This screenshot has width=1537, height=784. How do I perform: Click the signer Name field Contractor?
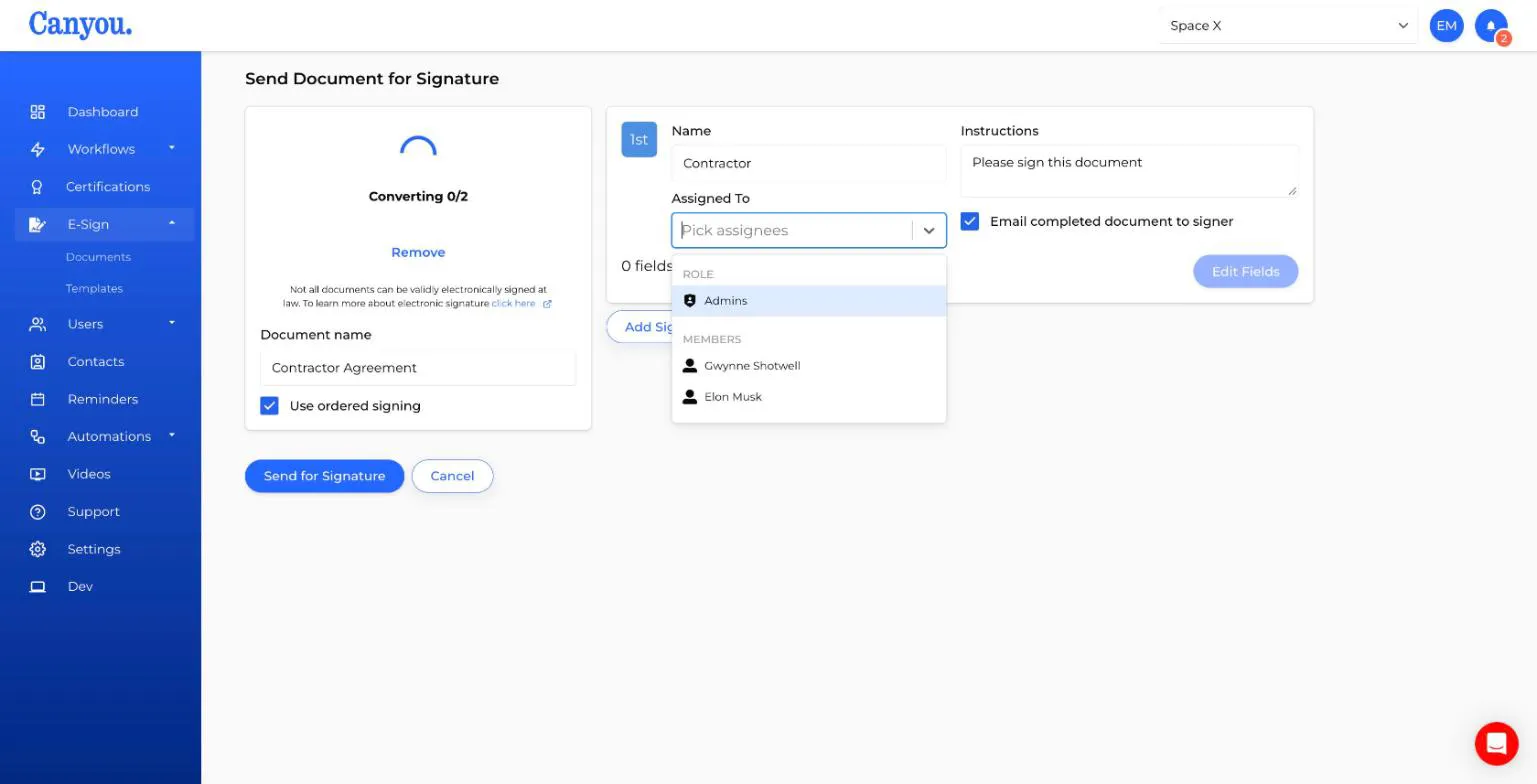pyautogui.click(x=809, y=163)
